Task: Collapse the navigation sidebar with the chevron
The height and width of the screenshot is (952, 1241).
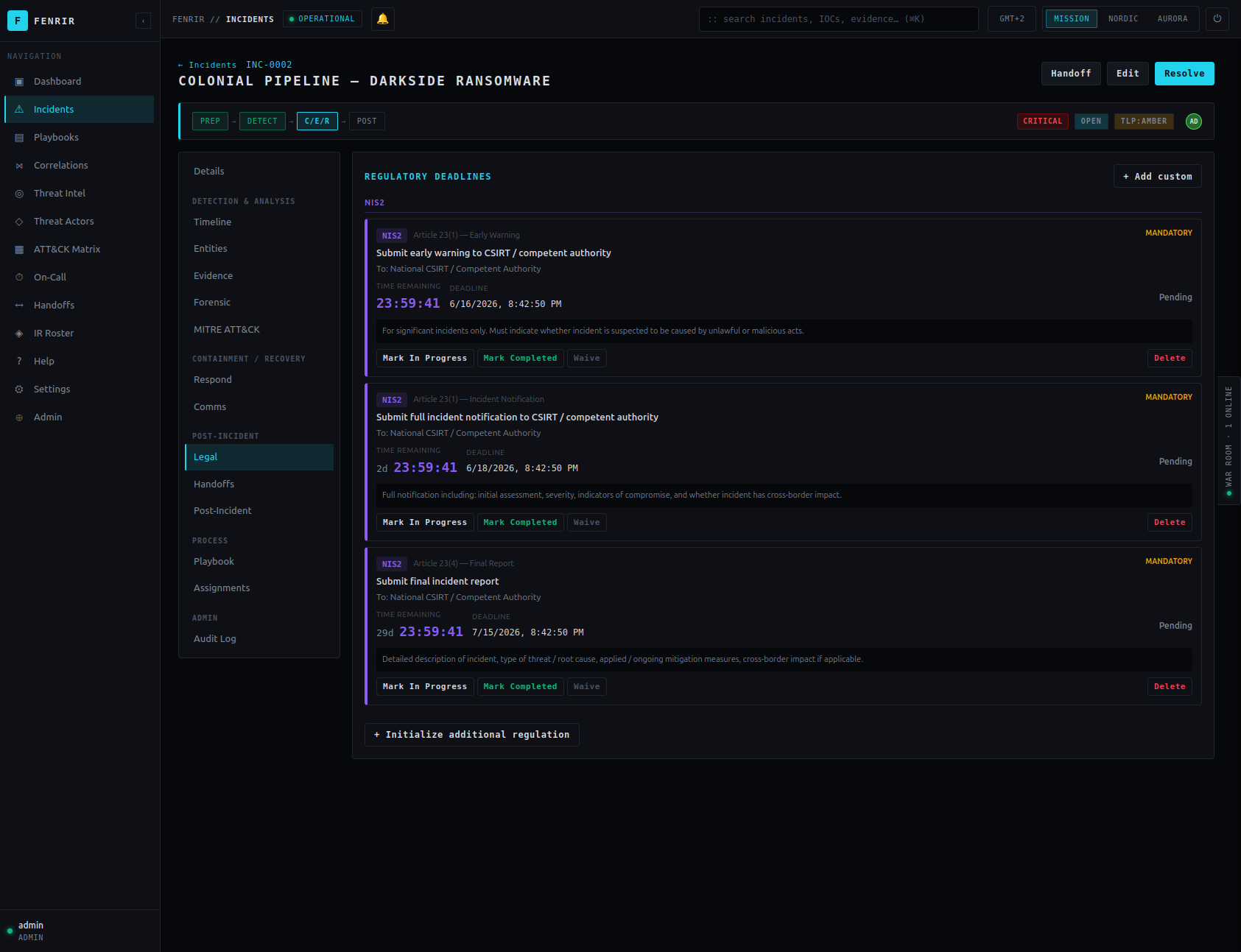Action: [143, 21]
